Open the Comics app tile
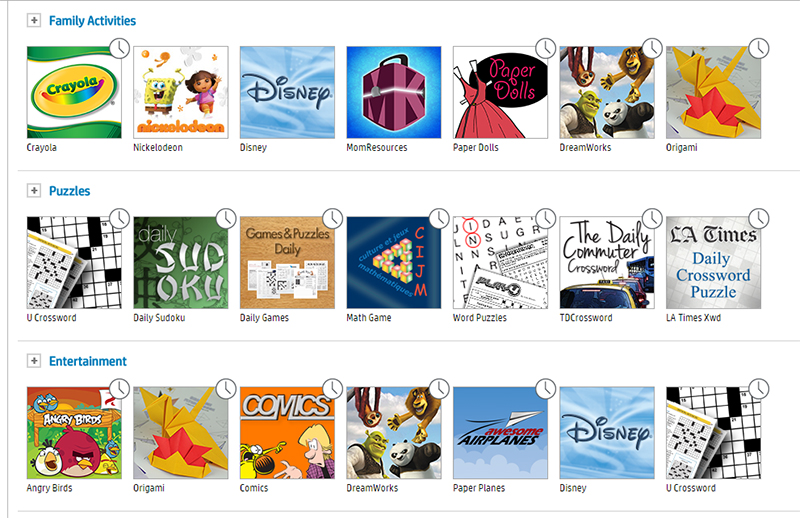 [x=287, y=433]
